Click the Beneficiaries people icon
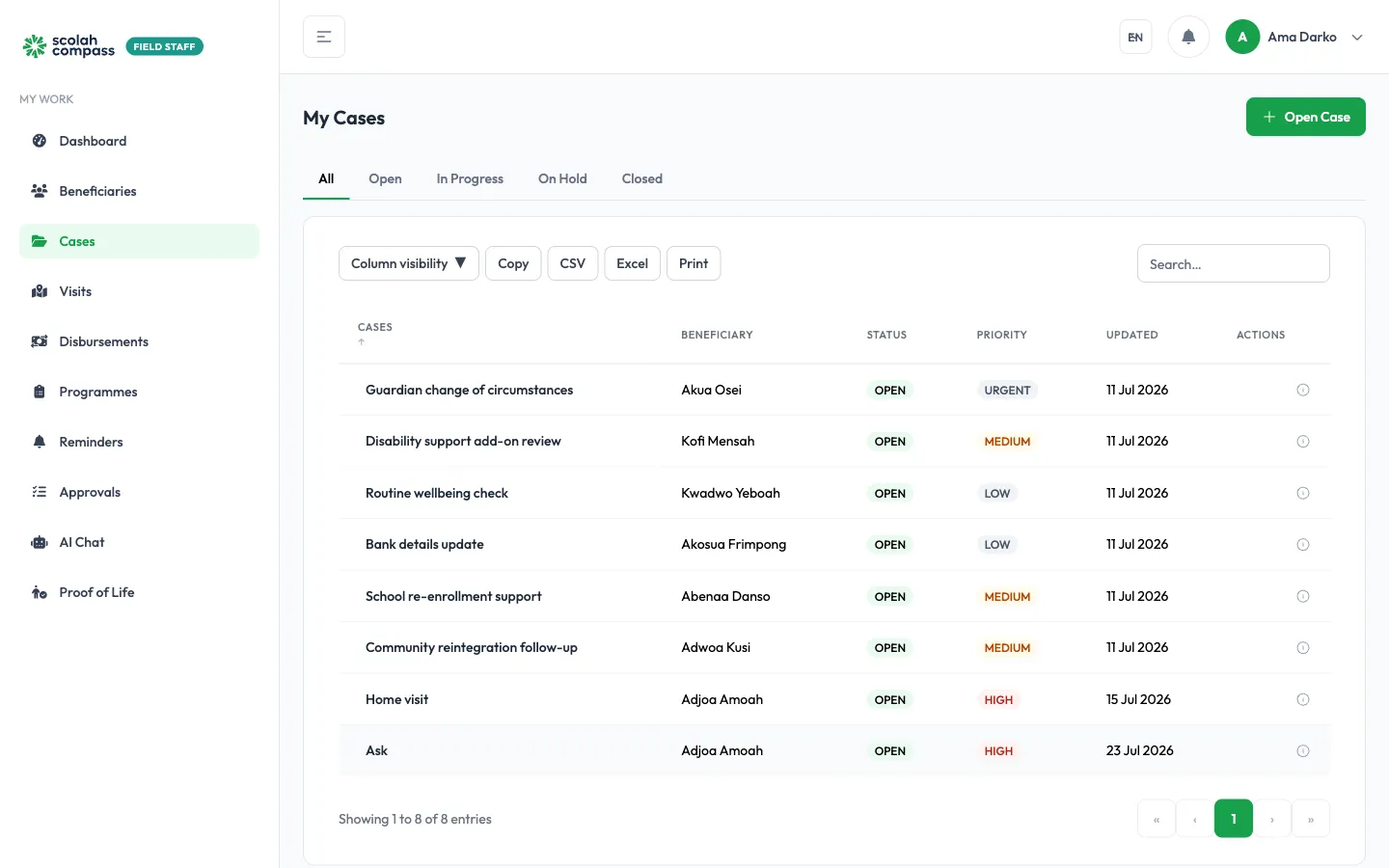Viewport: 1389px width, 868px height. pyautogui.click(x=40, y=191)
